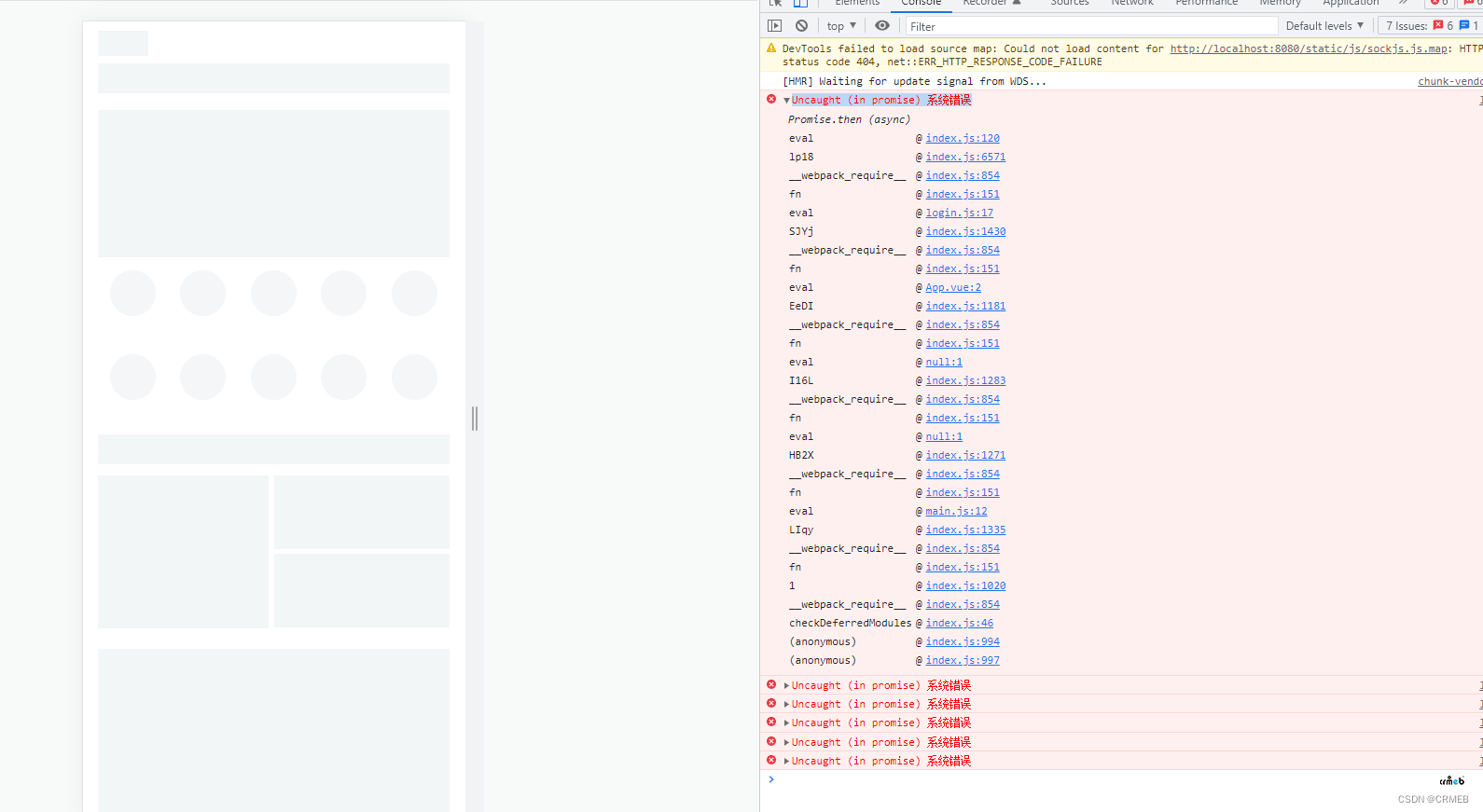Click the 'checkDeferredModules' stack frame text
This screenshot has width=1483, height=812.
coord(851,623)
